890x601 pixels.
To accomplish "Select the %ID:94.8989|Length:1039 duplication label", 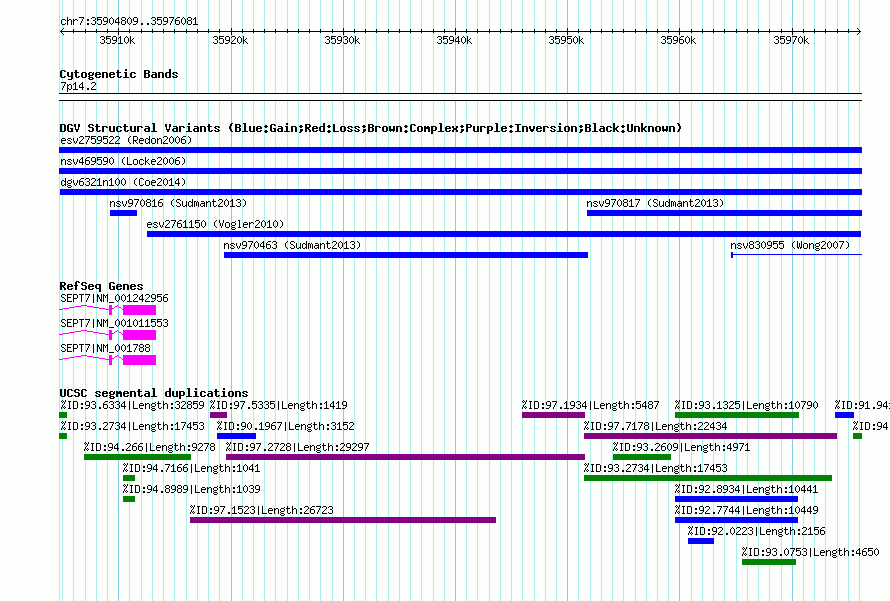I will coord(191,489).
